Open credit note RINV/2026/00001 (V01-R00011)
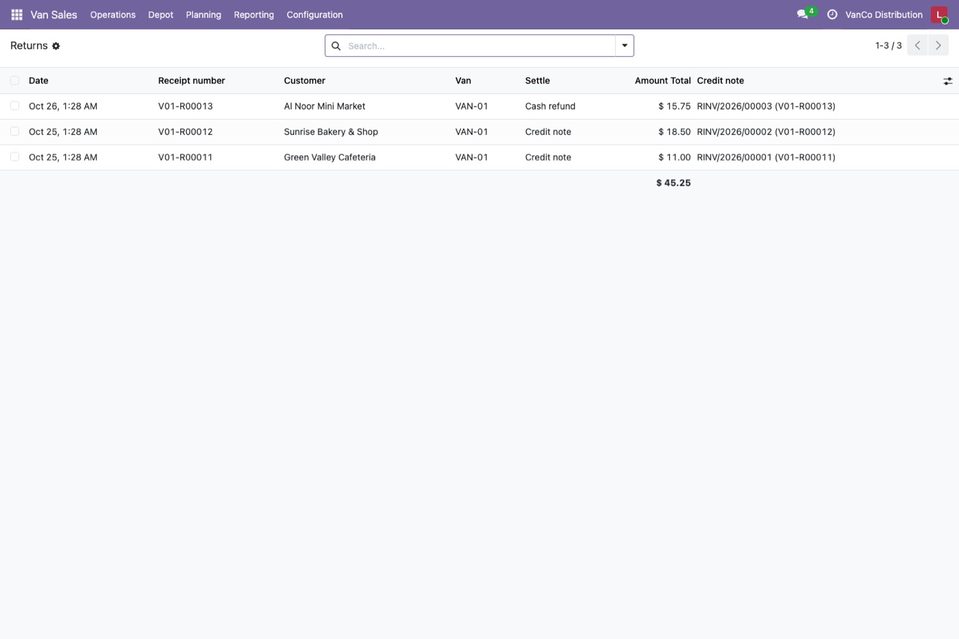Screen dimensions: 959x639 point(766,157)
